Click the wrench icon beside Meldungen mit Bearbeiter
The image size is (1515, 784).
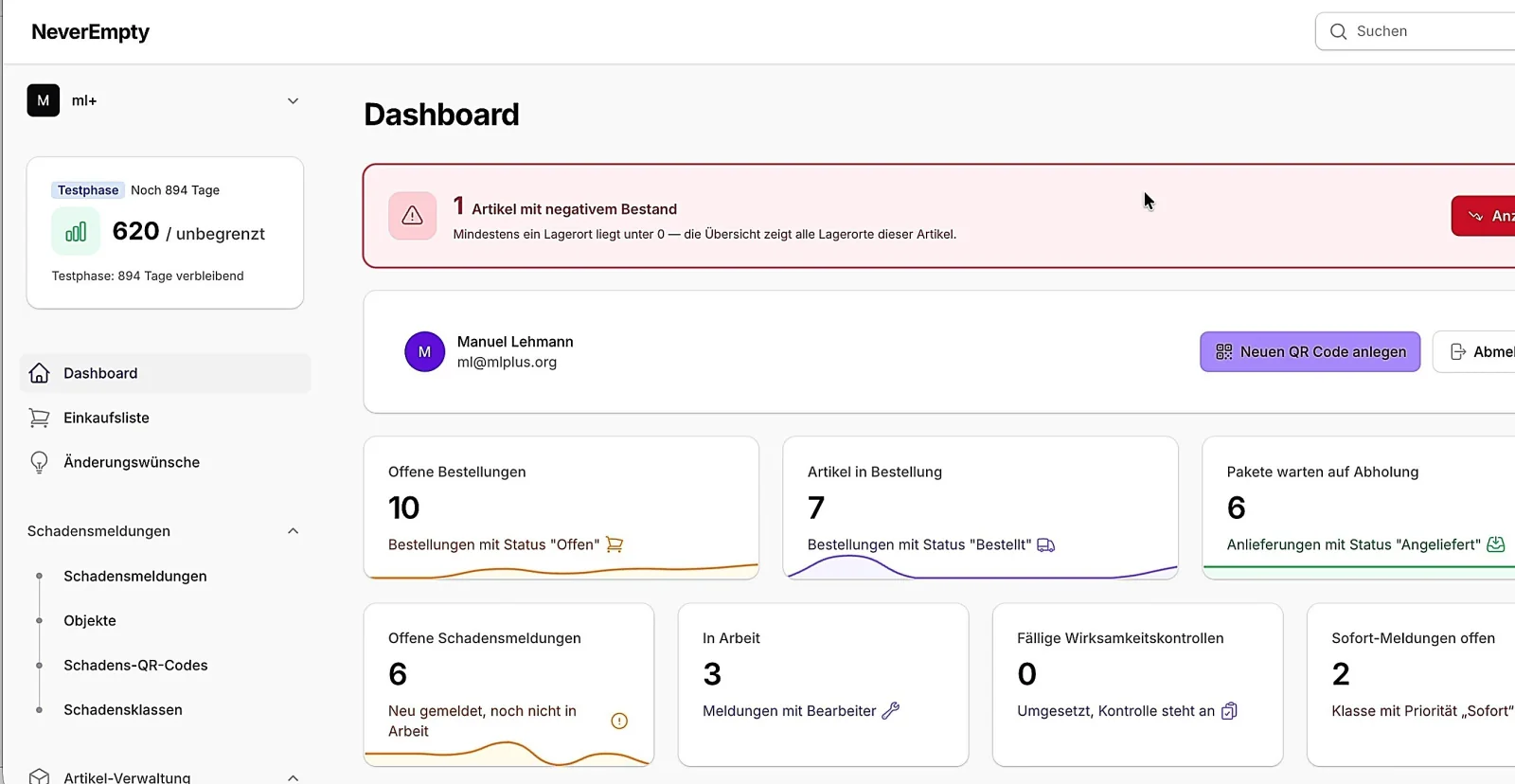(x=891, y=711)
